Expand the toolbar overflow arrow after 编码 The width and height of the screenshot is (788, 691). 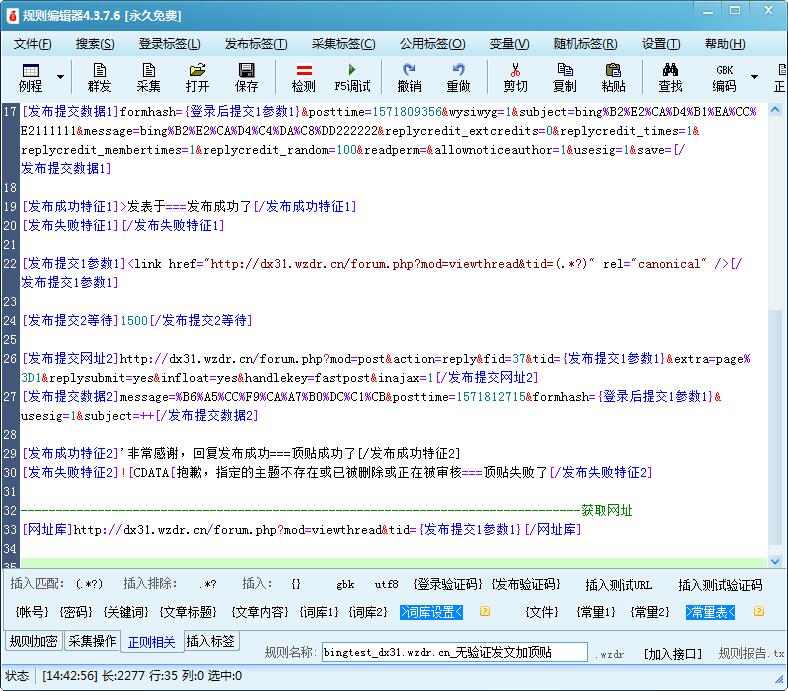click(x=754, y=77)
